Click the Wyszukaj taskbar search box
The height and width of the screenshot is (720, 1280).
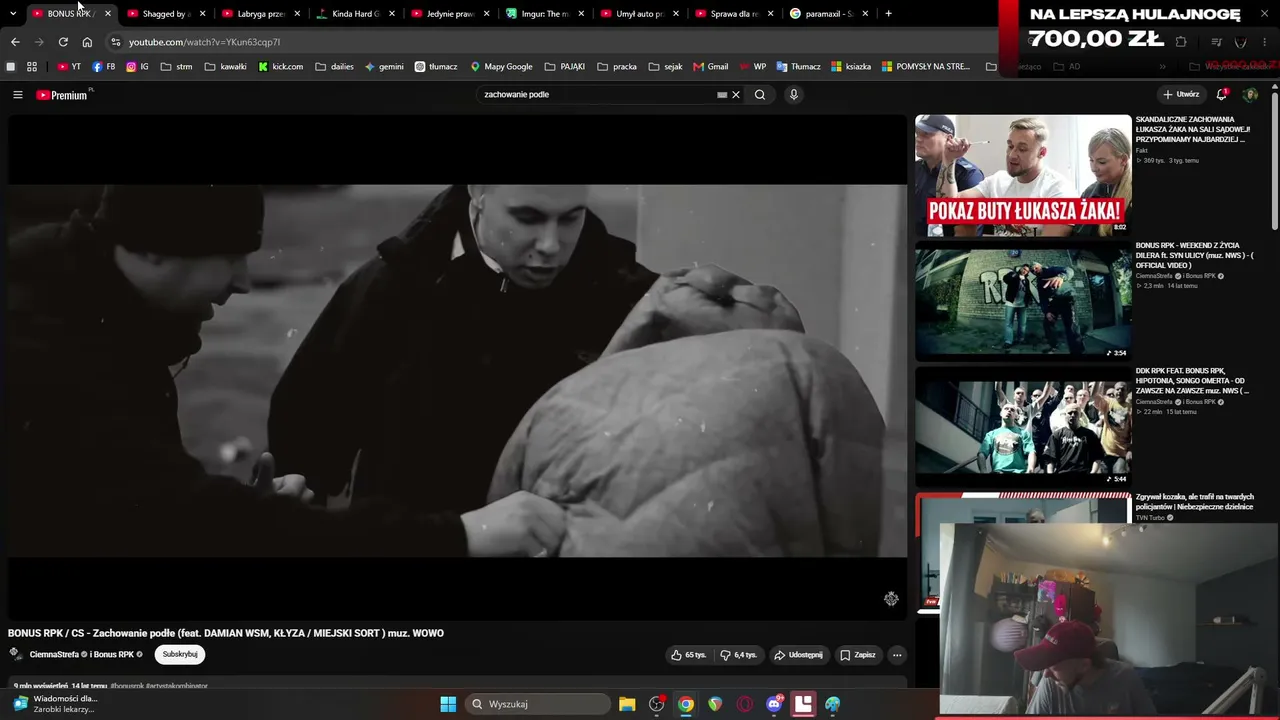point(540,704)
